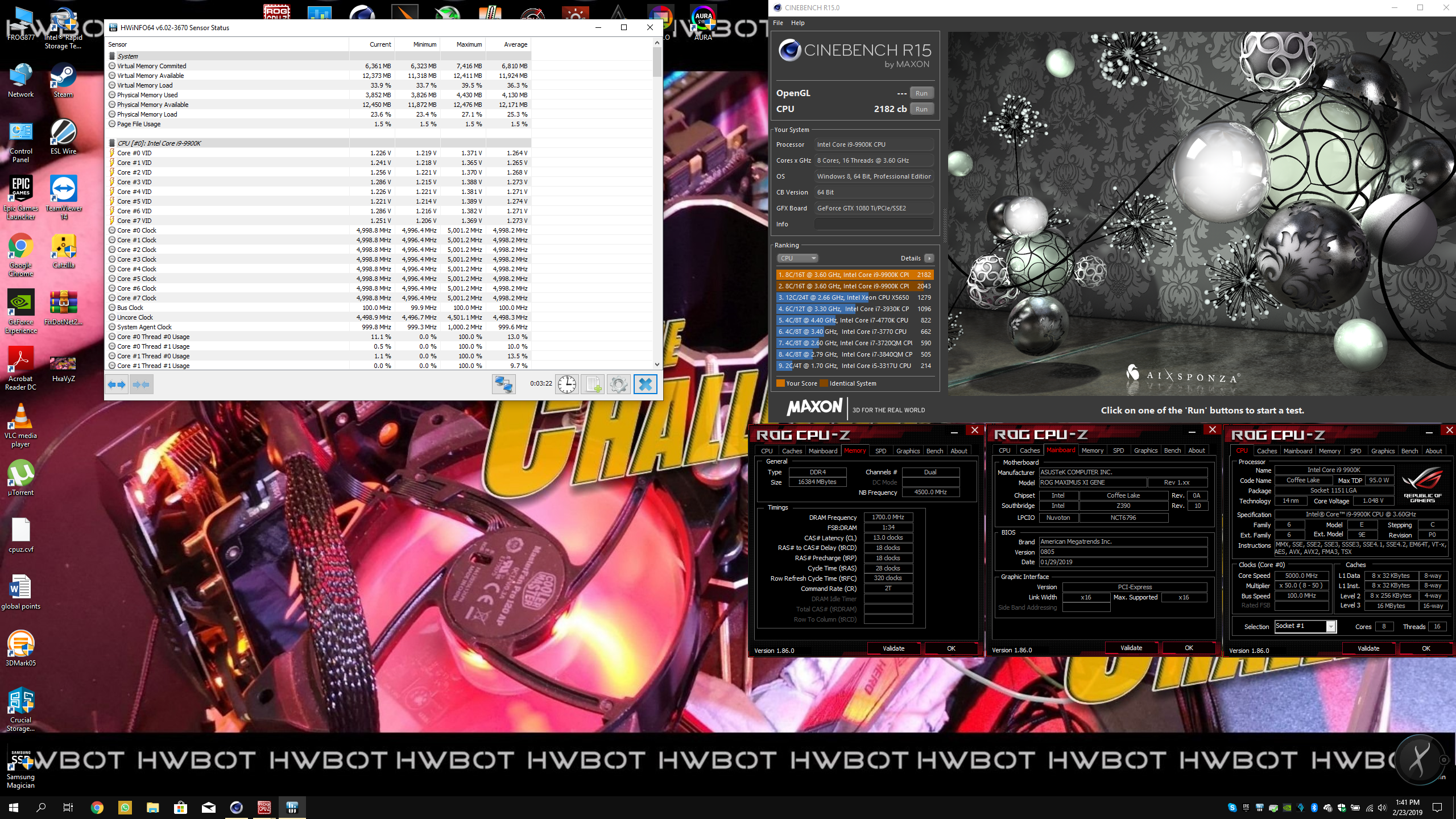Open HWiNFO network remote monitoring icon
Screen dimensions: 1456x819
(x=504, y=384)
